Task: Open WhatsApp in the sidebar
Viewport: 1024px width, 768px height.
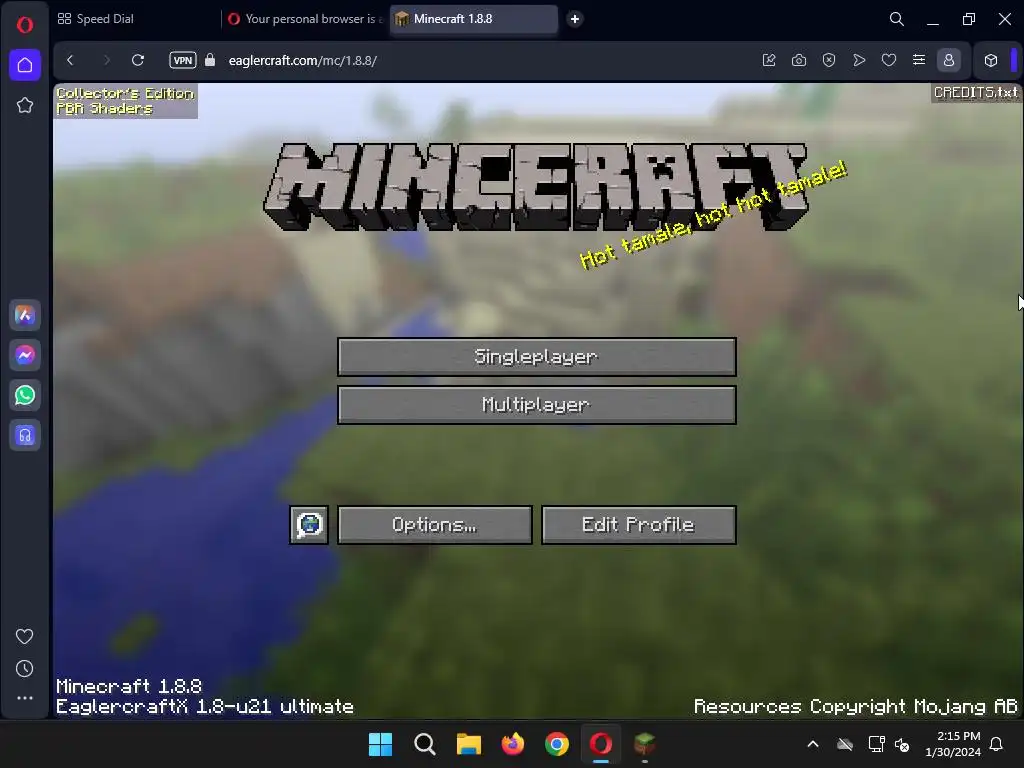Action: [25, 395]
